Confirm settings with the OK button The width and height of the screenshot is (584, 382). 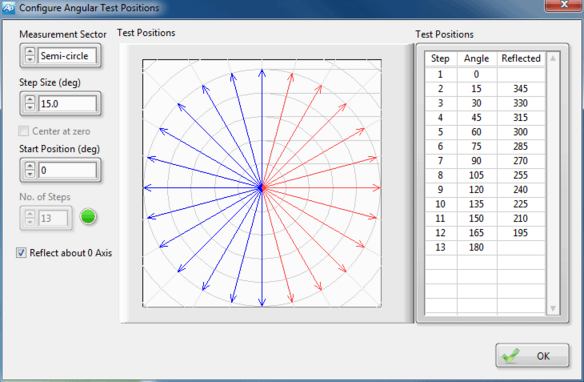point(532,356)
